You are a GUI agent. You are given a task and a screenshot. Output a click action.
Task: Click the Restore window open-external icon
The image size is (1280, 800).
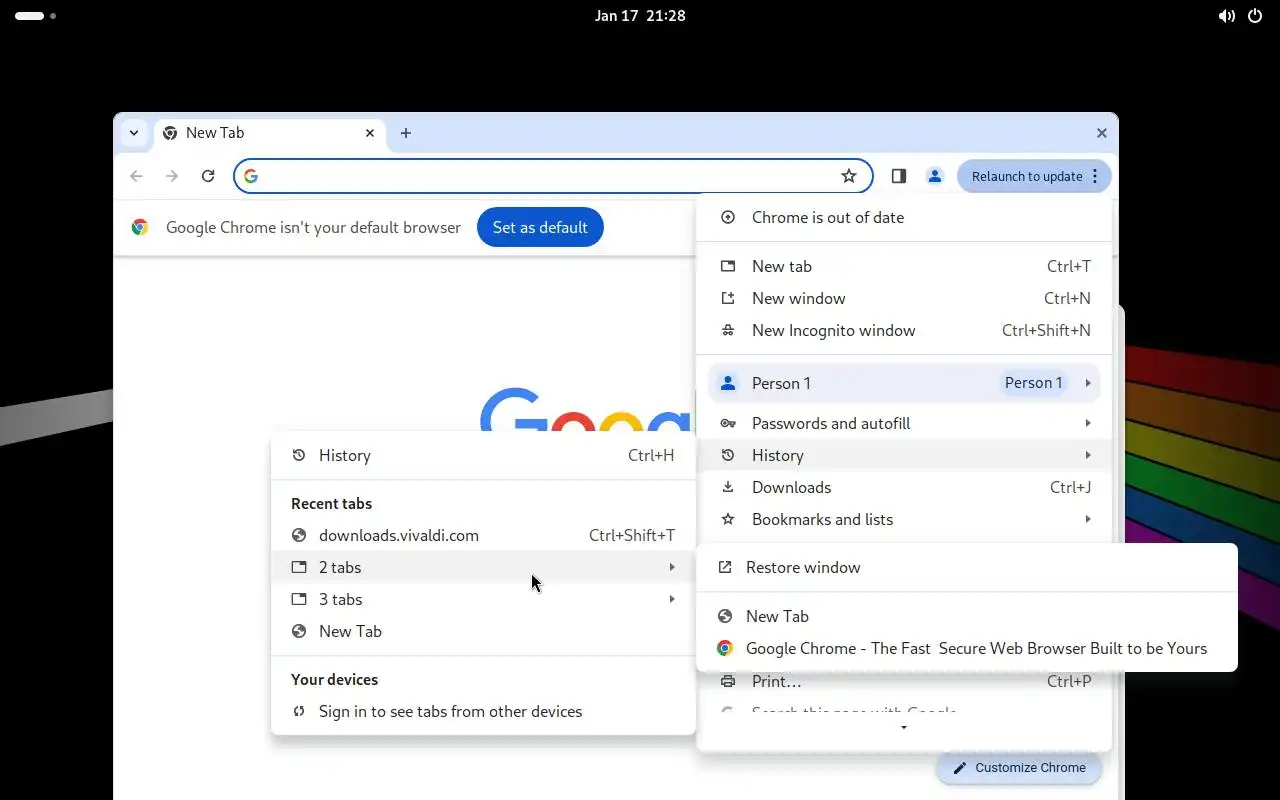pos(725,567)
